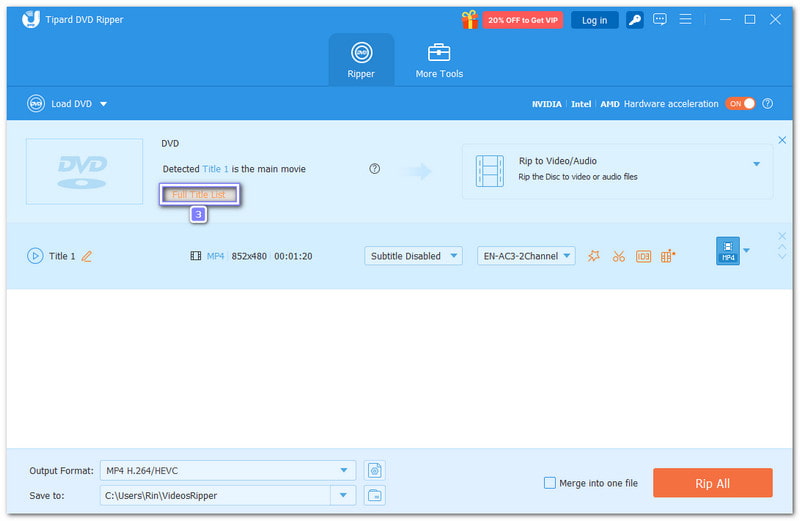Open the ID3 metadata editor icon
This screenshot has height=521, width=800.
[643, 256]
